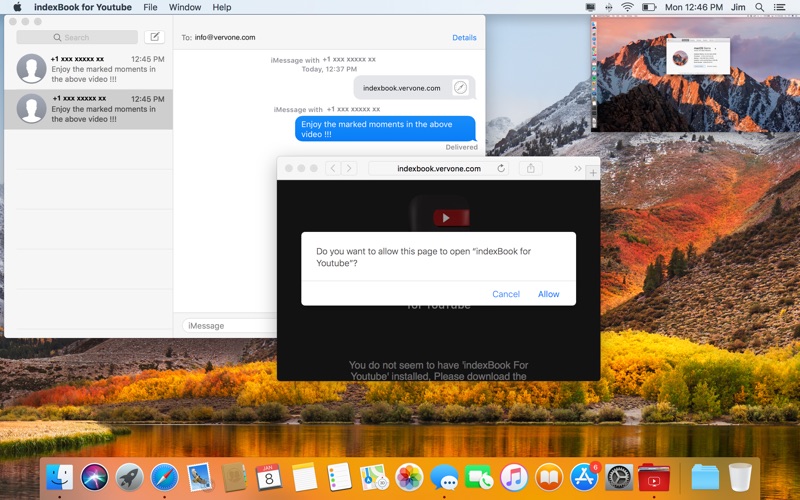
Task: Add a new Safari tab with plus
Action: coord(593,173)
